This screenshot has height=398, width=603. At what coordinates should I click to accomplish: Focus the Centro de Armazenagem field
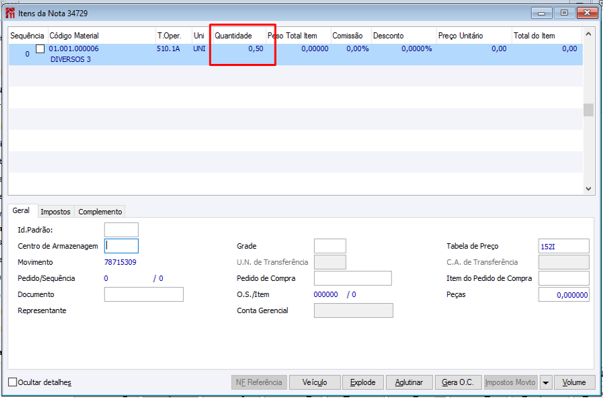pyautogui.click(x=121, y=246)
